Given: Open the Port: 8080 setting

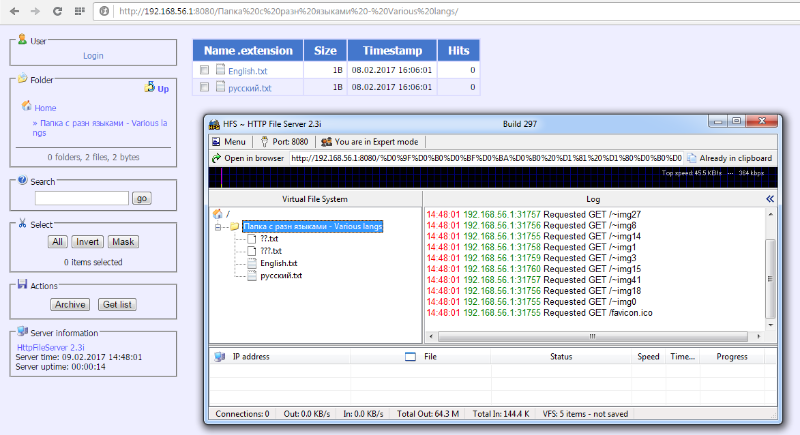Looking at the screenshot, I should click(x=284, y=142).
